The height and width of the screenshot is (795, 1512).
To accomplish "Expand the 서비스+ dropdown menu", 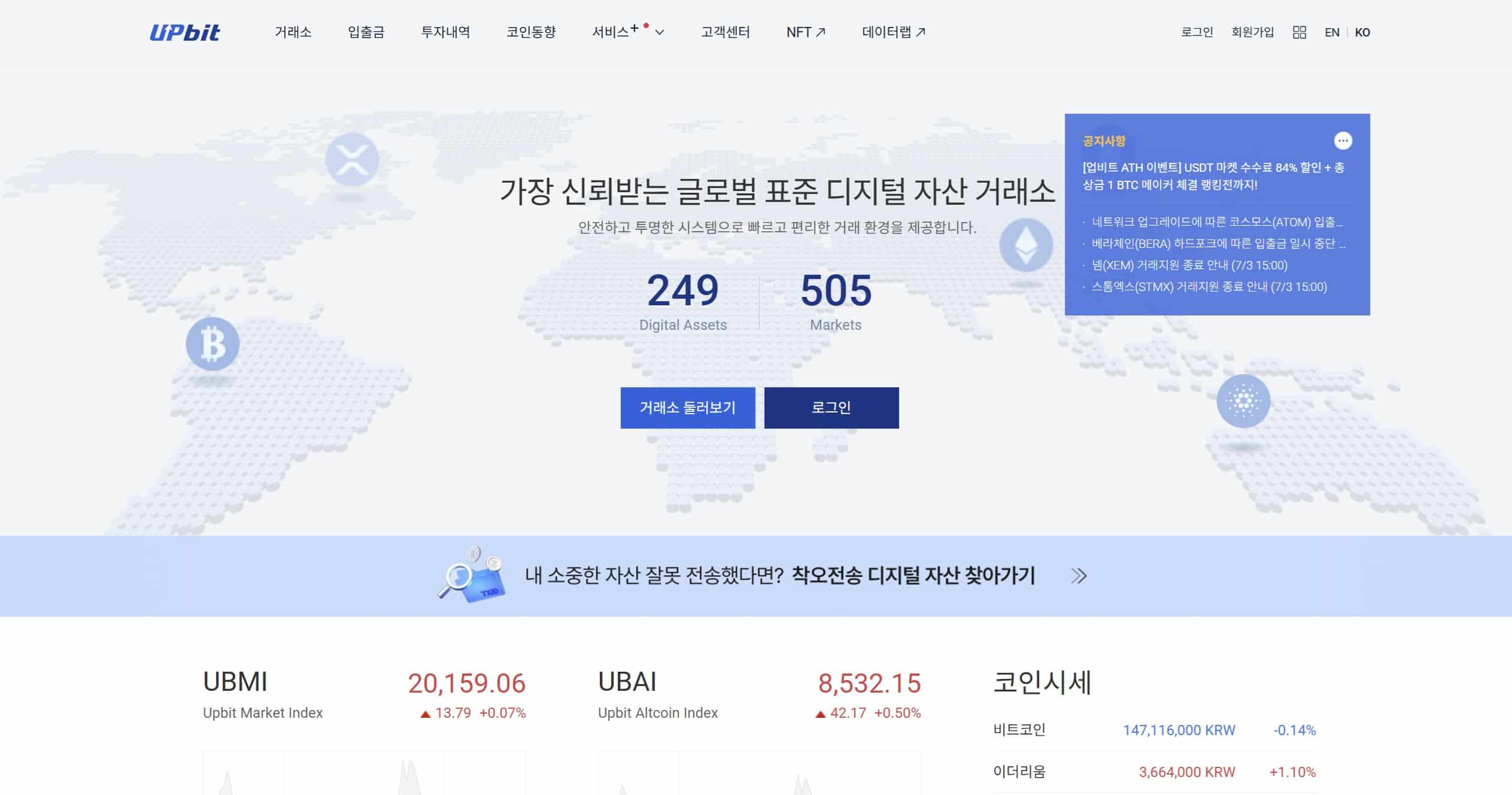I will coord(628,32).
